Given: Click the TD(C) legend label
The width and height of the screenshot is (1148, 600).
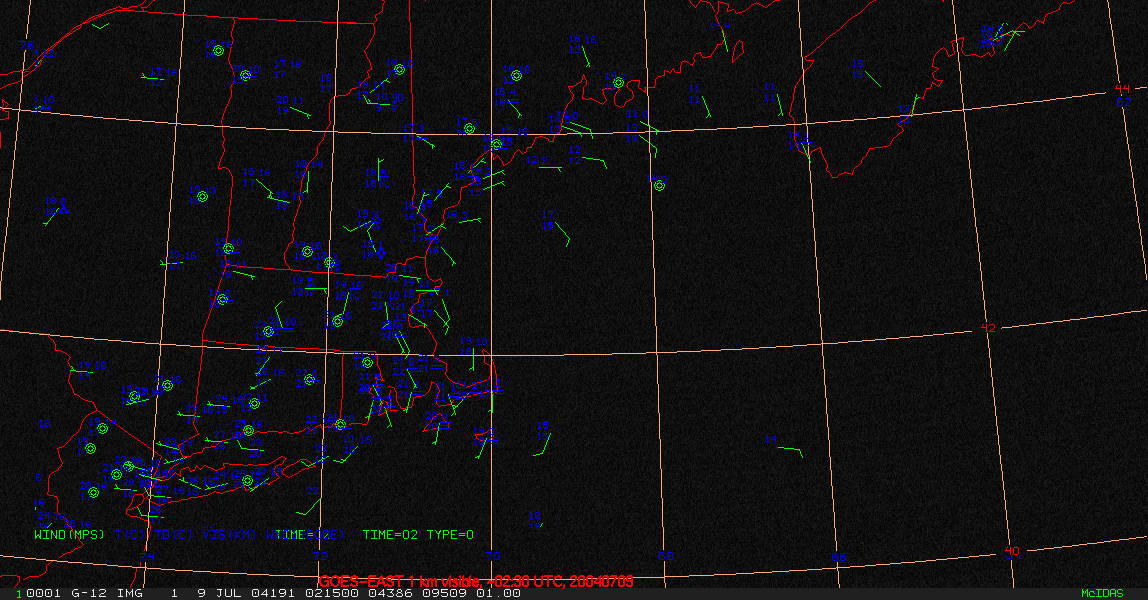Looking at the screenshot, I should tap(173, 535).
